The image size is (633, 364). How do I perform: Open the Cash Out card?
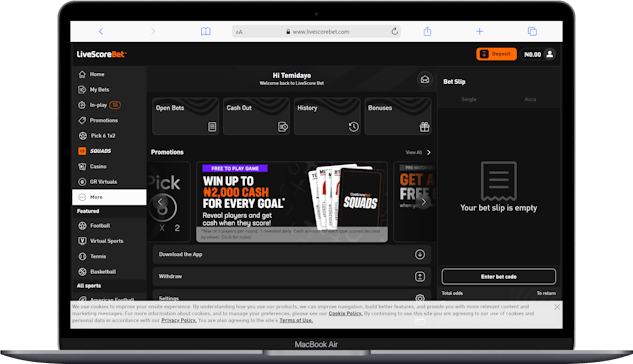click(256, 116)
